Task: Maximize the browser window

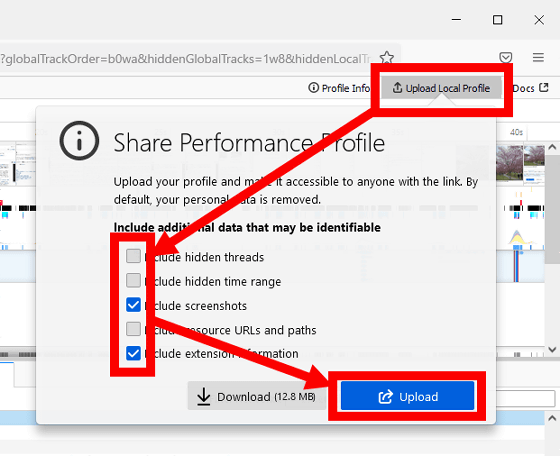Action: click(x=498, y=20)
